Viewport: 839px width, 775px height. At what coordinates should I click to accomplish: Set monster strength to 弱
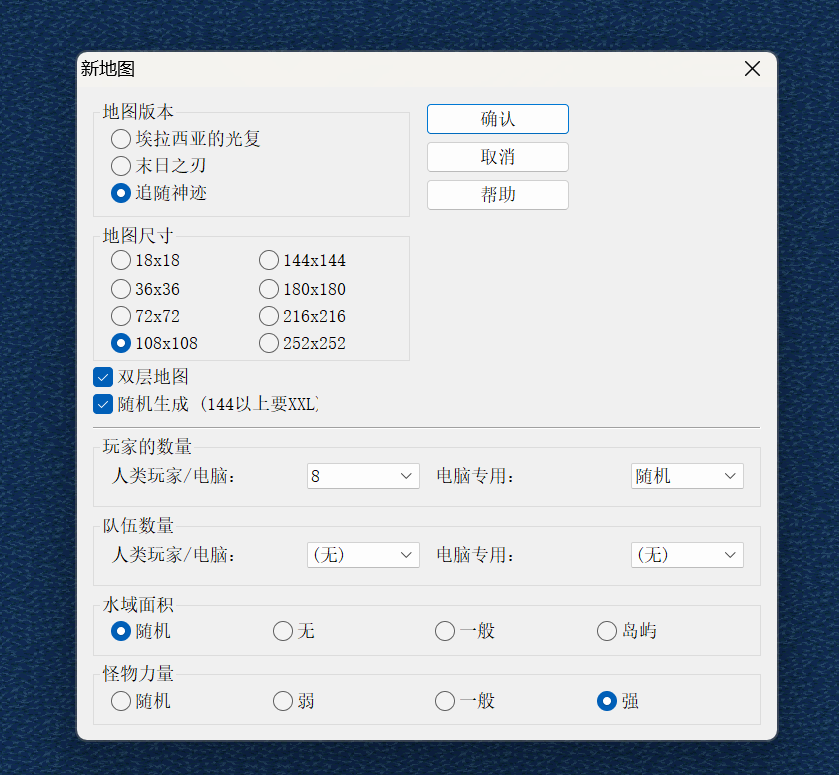[x=282, y=701]
